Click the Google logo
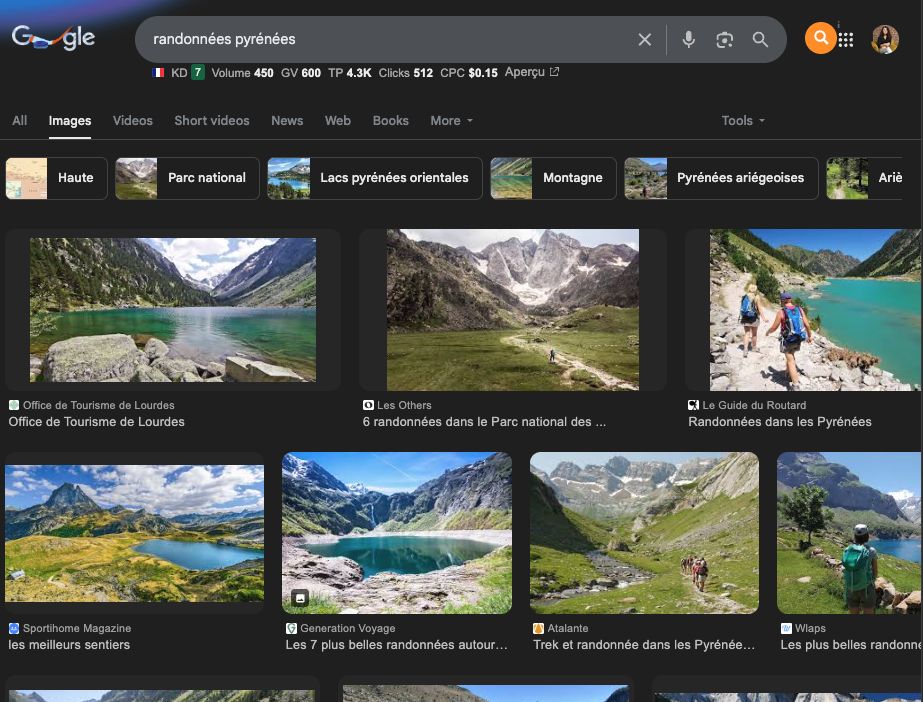The image size is (923, 702). click(x=53, y=38)
